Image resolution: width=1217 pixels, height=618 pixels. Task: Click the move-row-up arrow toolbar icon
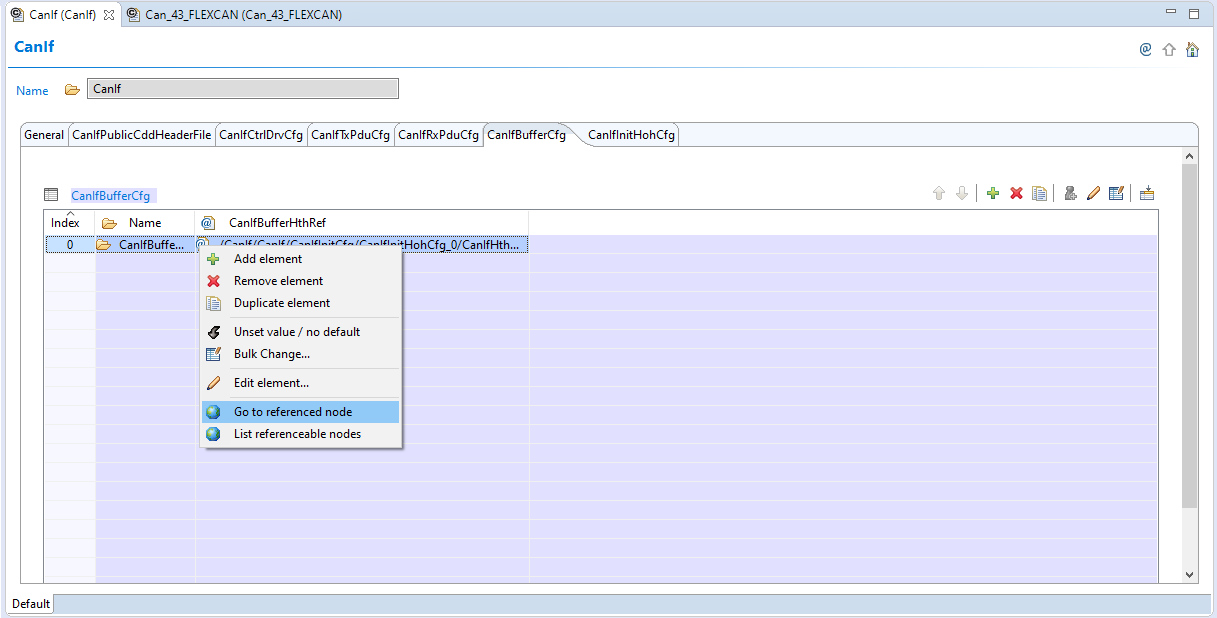(939, 192)
